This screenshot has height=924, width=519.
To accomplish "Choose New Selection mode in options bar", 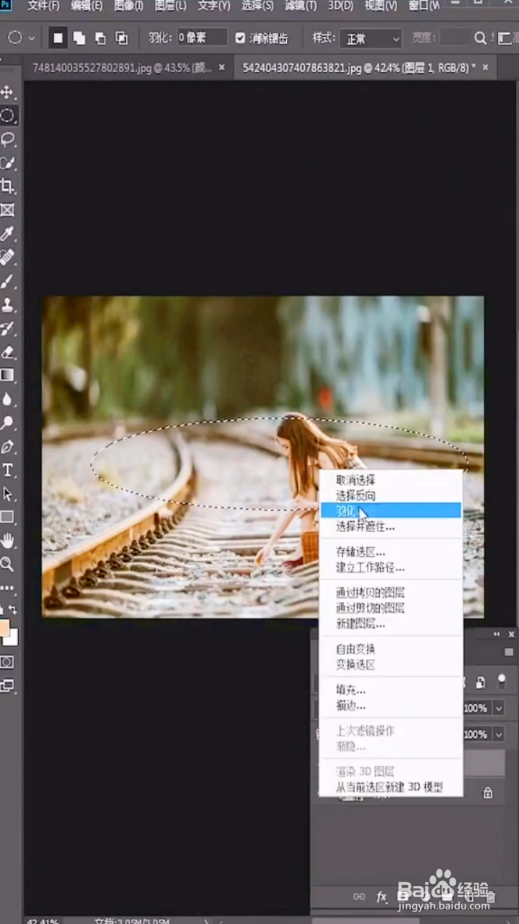I will click(x=58, y=38).
